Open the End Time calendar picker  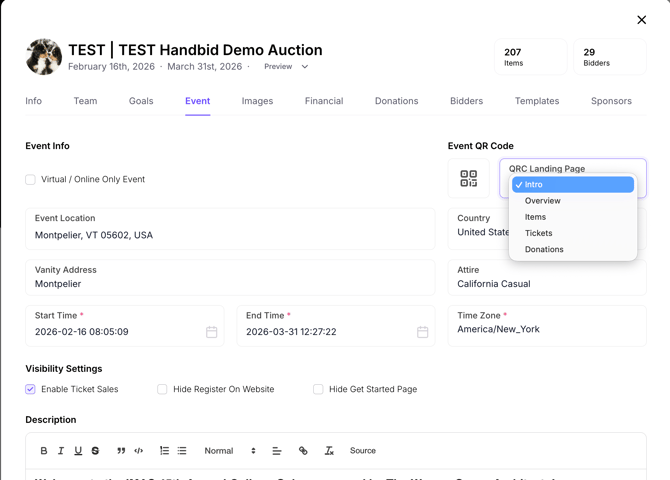[423, 332]
